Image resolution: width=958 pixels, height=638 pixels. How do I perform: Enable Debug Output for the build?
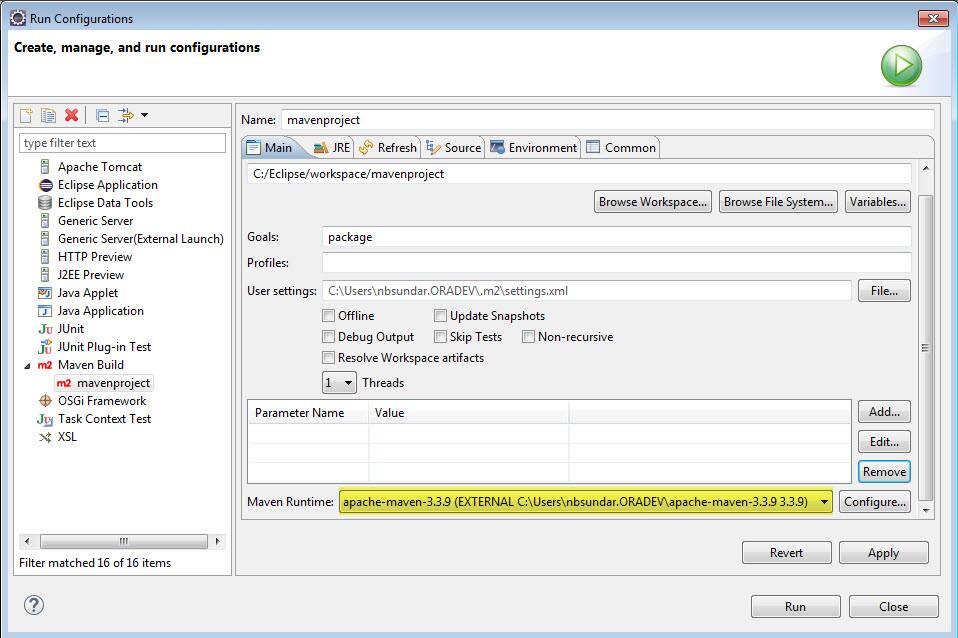point(329,337)
